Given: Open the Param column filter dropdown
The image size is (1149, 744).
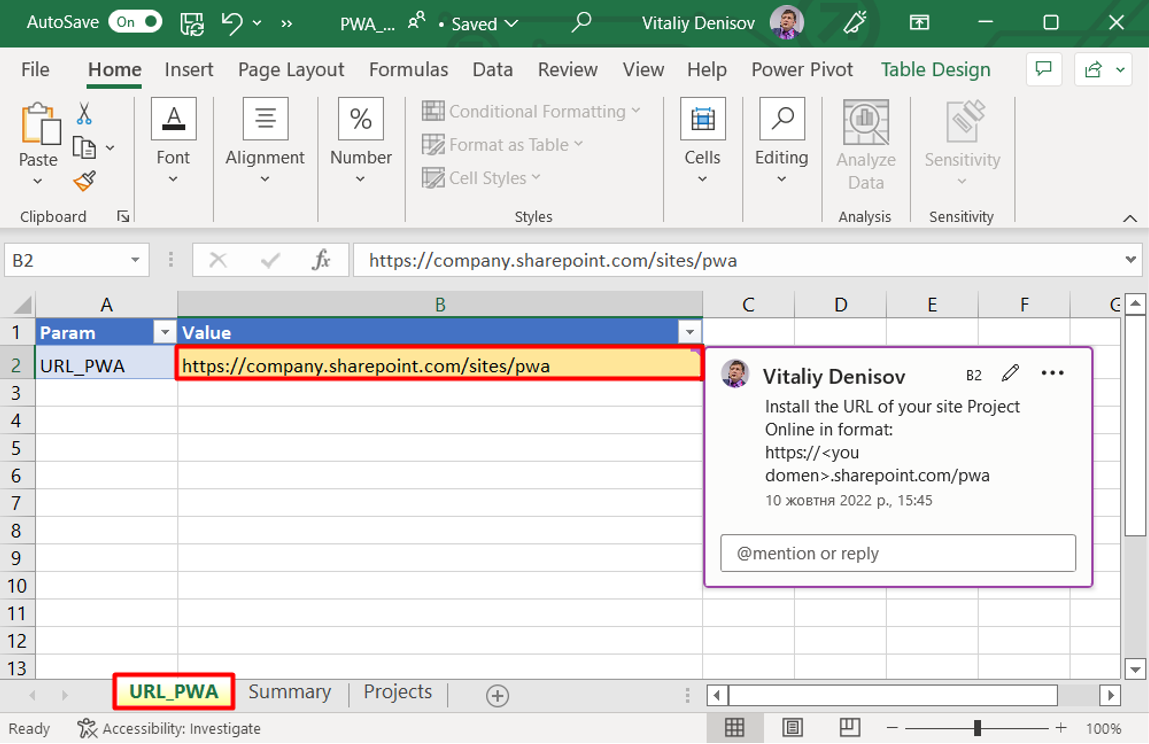Looking at the screenshot, I should (x=165, y=332).
